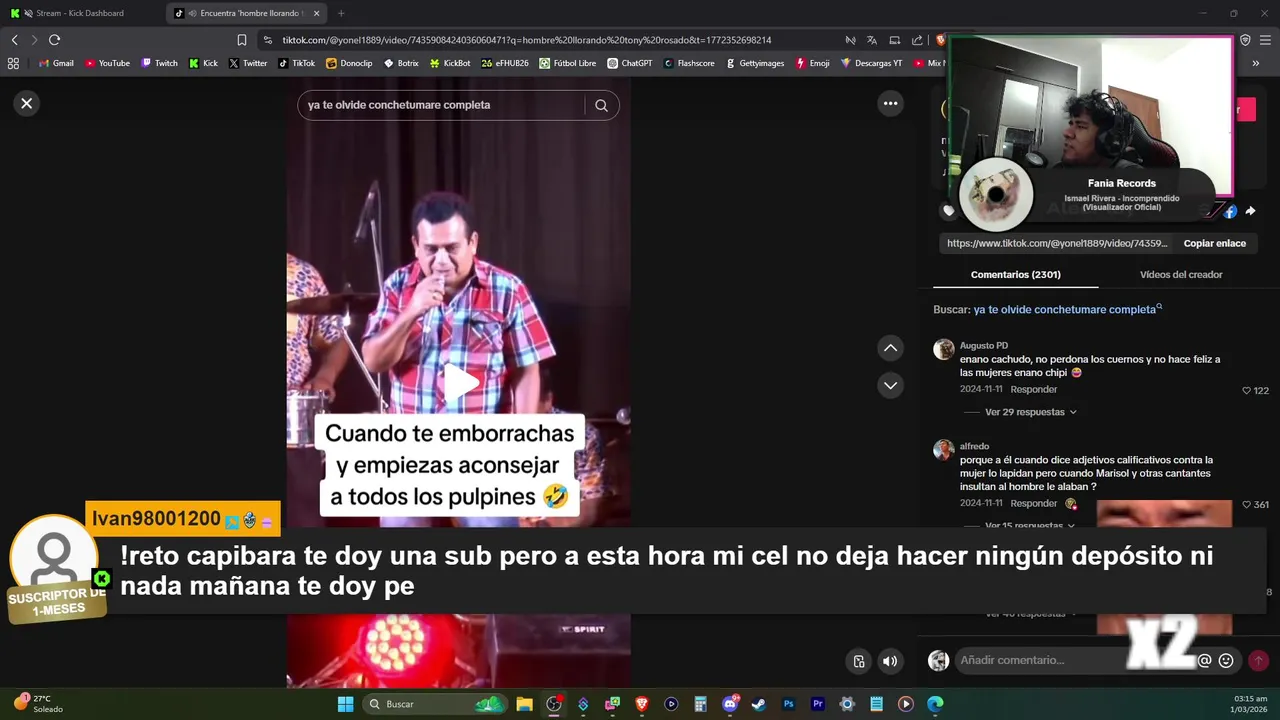Open Calculator from the taskbar

pyautogui.click(x=700, y=704)
